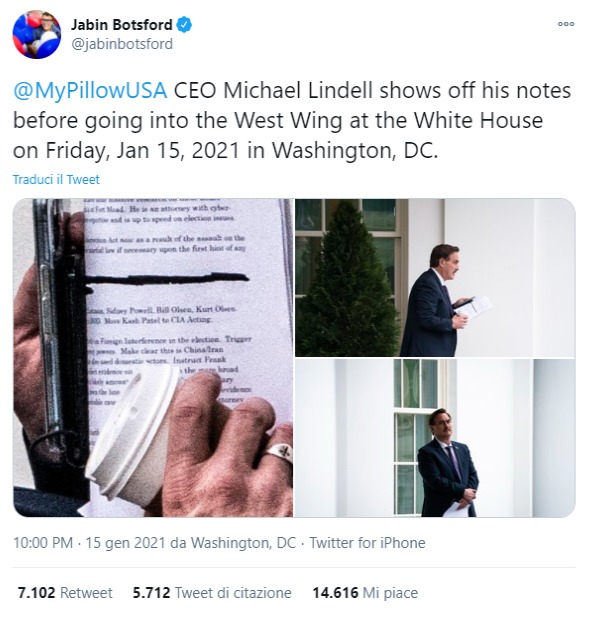Click the blue verified badge
Screen dimensions: 589x617
pos(184,25)
